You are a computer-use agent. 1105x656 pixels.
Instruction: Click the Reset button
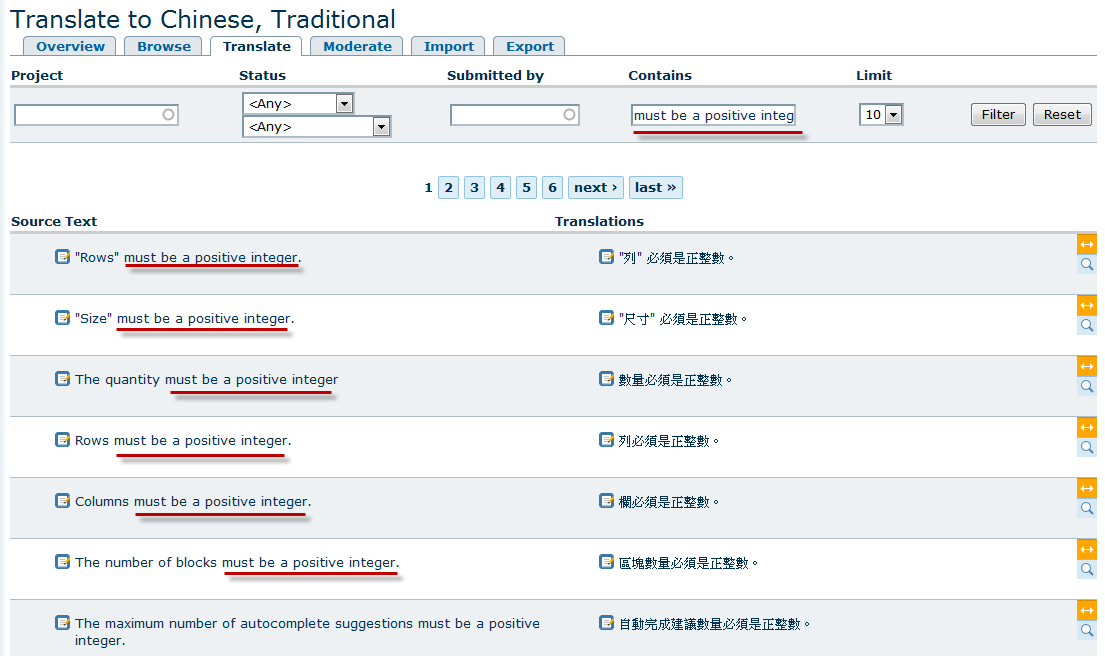tap(1062, 114)
